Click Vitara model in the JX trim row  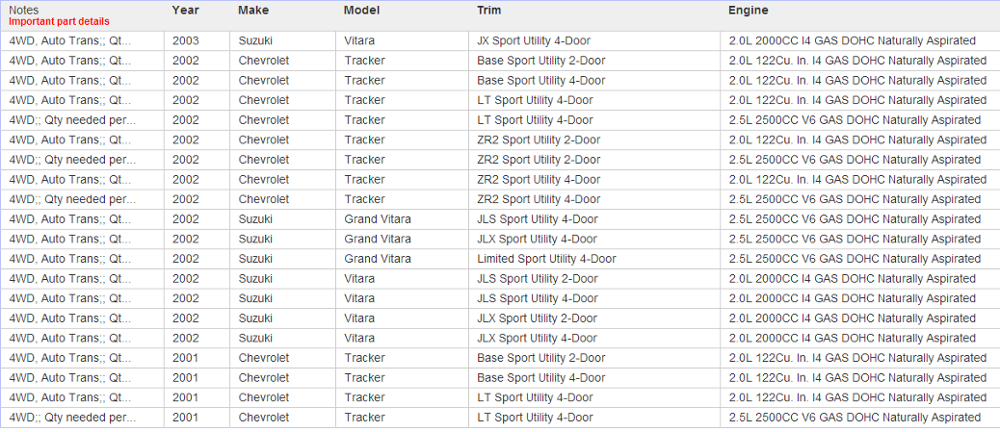coord(361,41)
